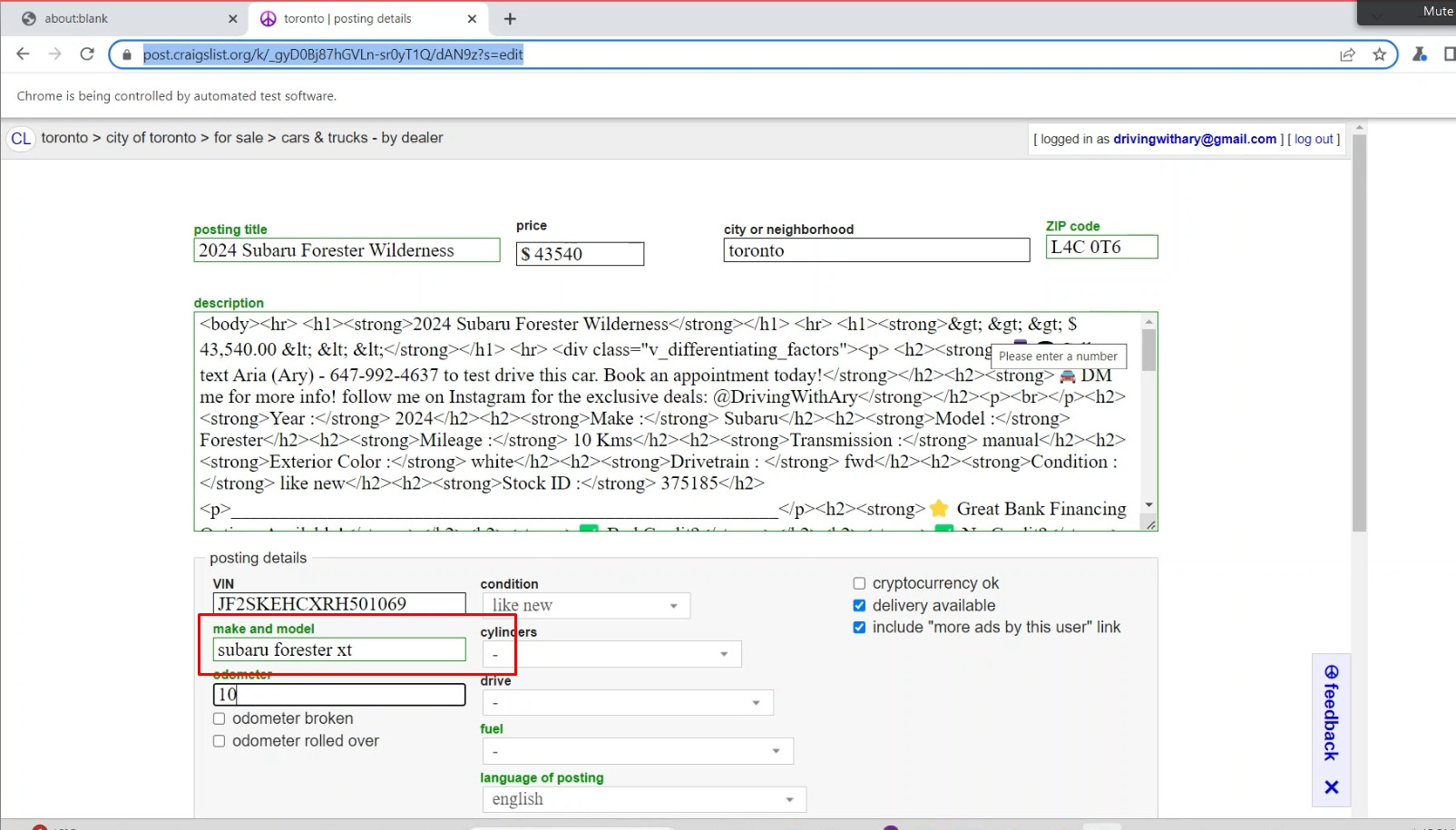
Task: Click into the price field
Action: coord(580,254)
